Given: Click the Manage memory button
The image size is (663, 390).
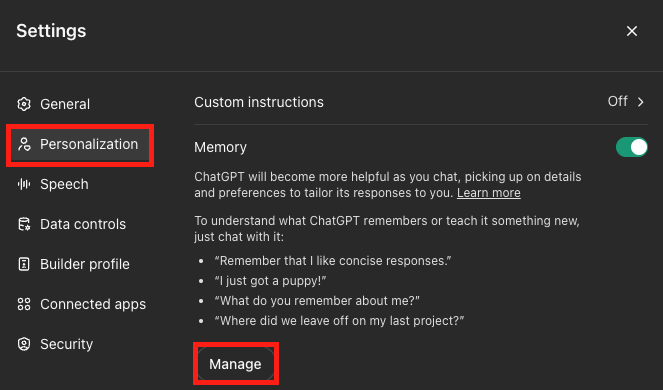Looking at the screenshot, I should (235, 364).
